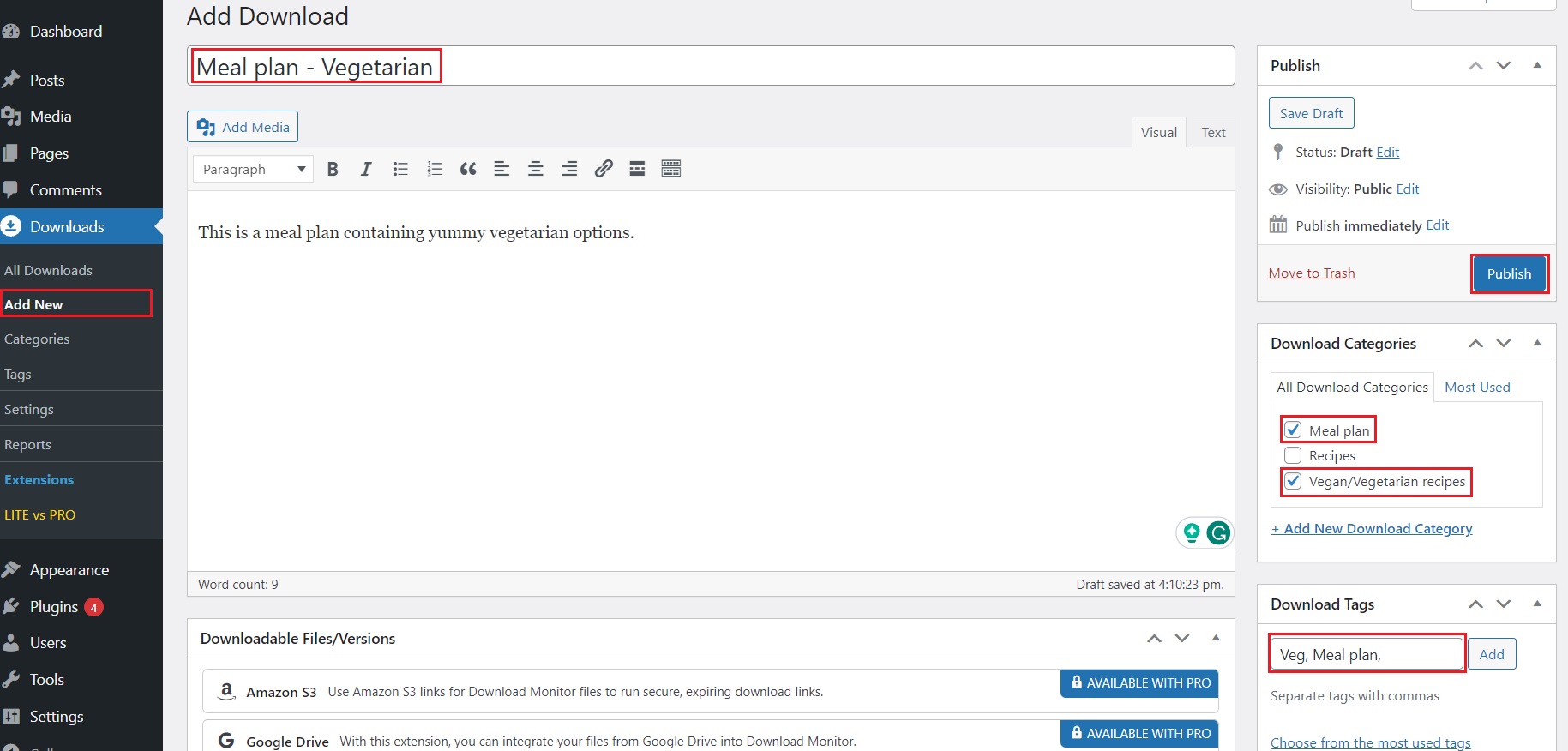
Task: Switch to the Text editor tab
Action: [x=1213, y=133]
